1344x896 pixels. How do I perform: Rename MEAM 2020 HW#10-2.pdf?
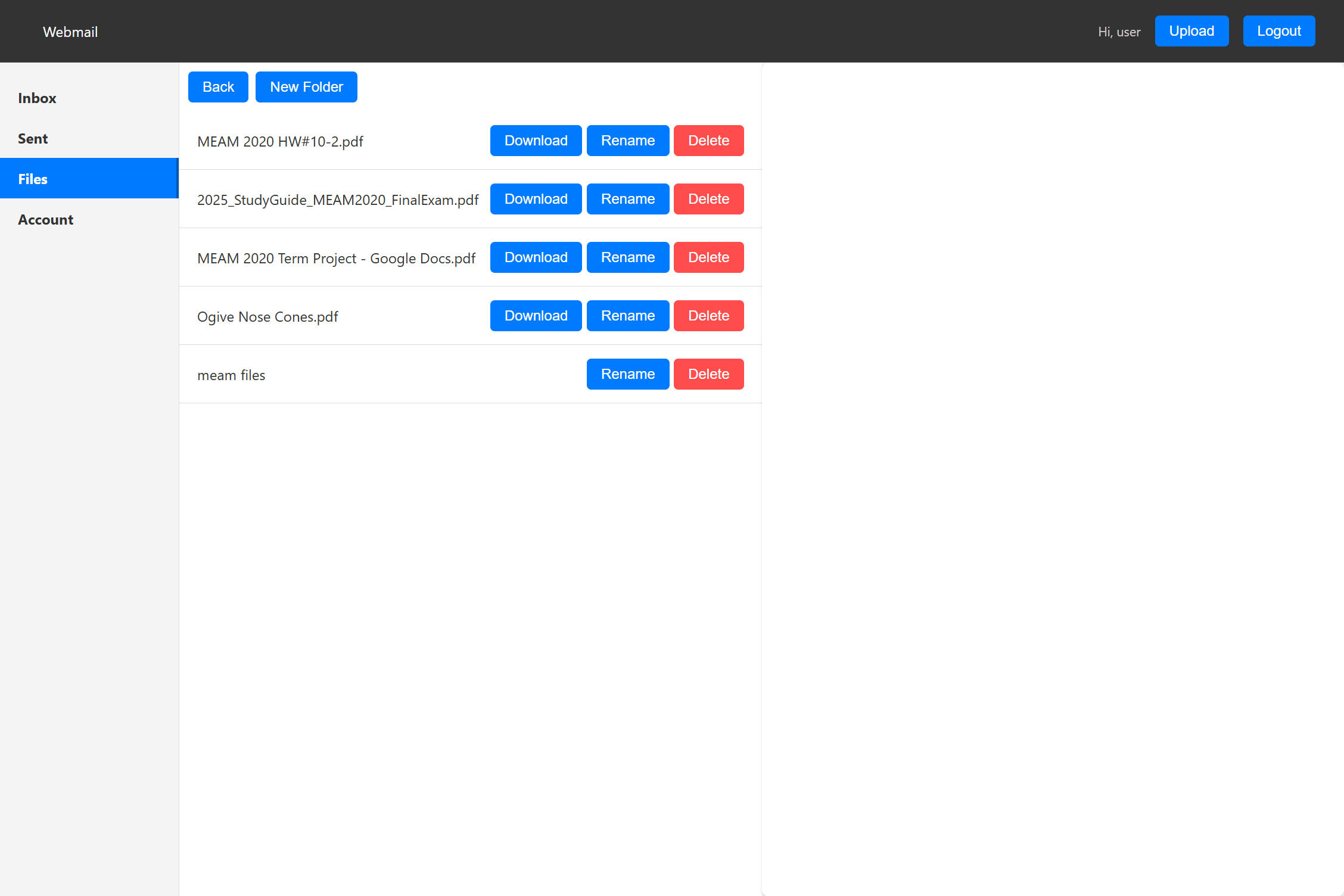(x=627, y=141)
